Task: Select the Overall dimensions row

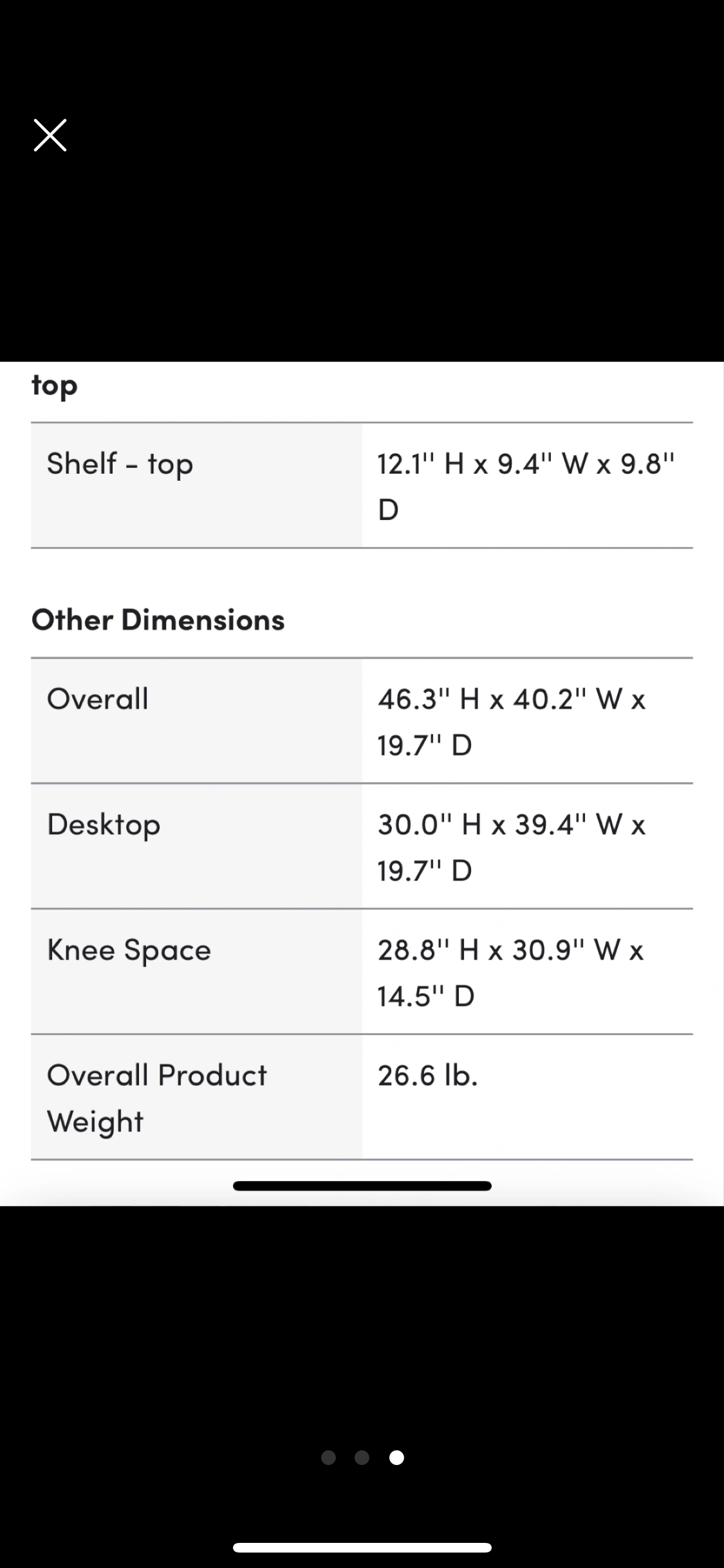Action: point(362,721)
